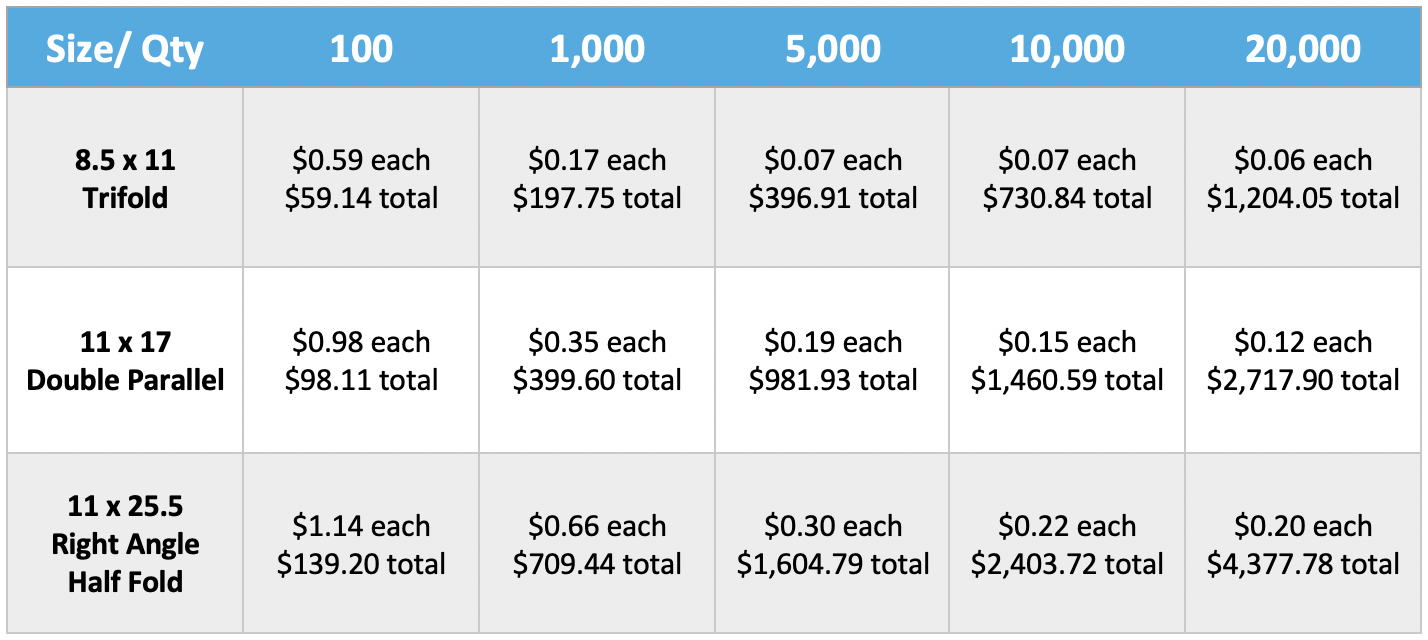Select the $1,460.59 total price cell
The image size is (1428, 640).
pos(1067,361)
